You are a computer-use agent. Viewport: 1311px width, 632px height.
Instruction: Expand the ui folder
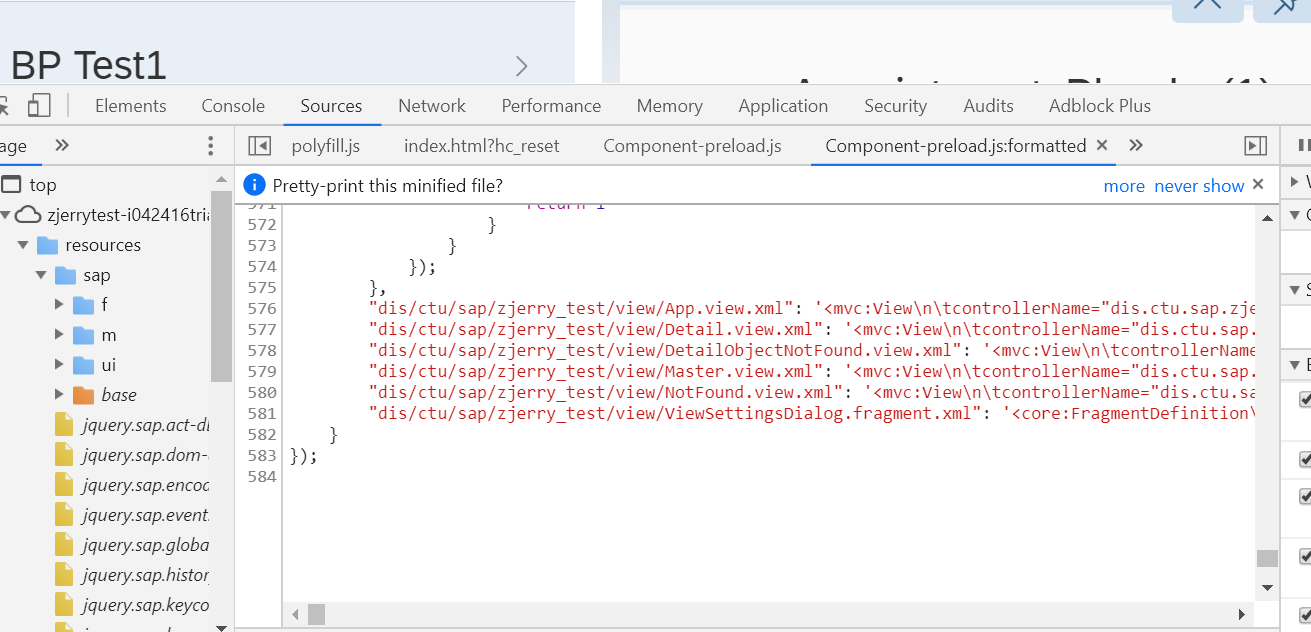(x=60, y=365)
